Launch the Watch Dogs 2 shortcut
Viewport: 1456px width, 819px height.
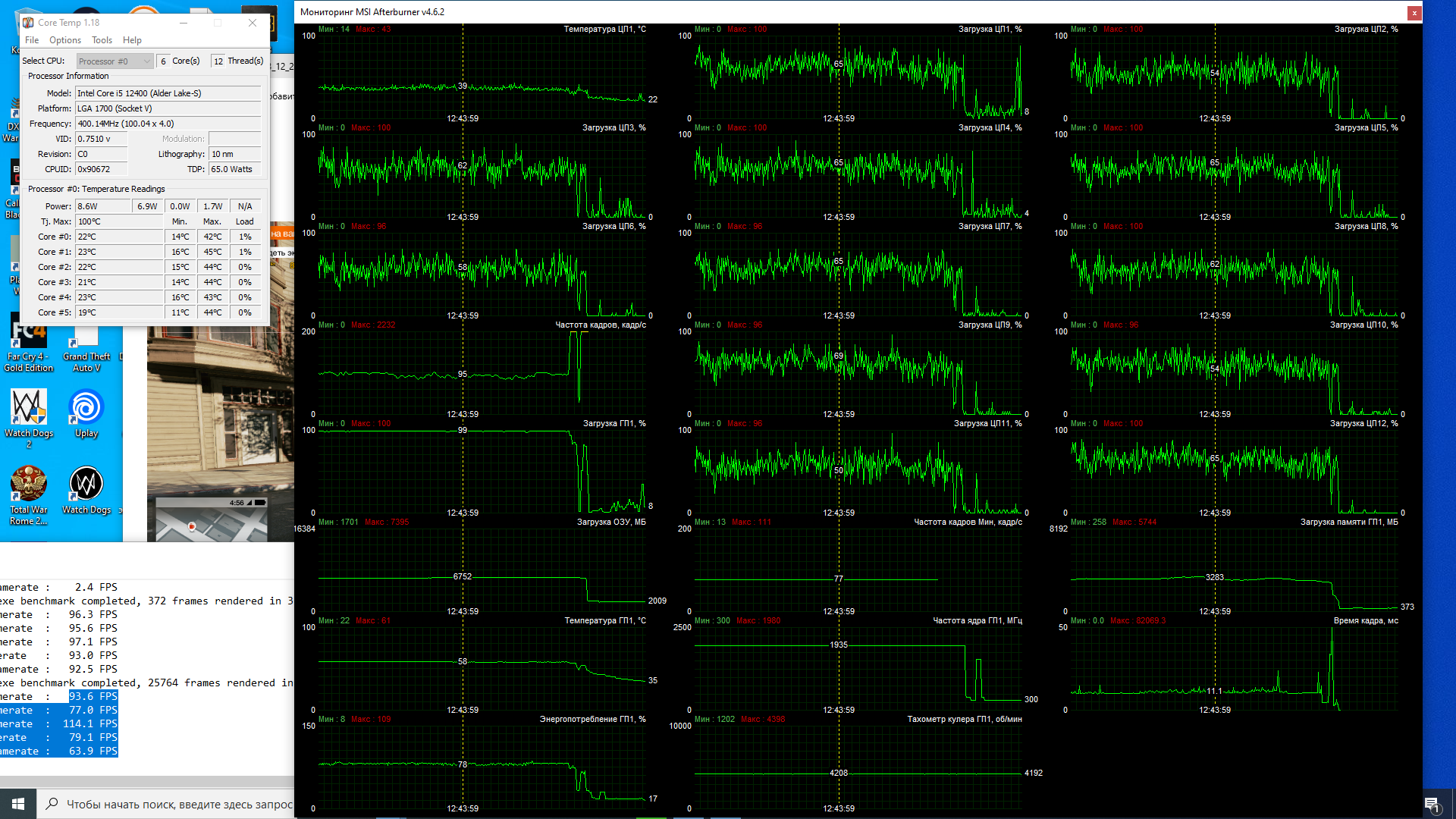[x=29, y=409]
